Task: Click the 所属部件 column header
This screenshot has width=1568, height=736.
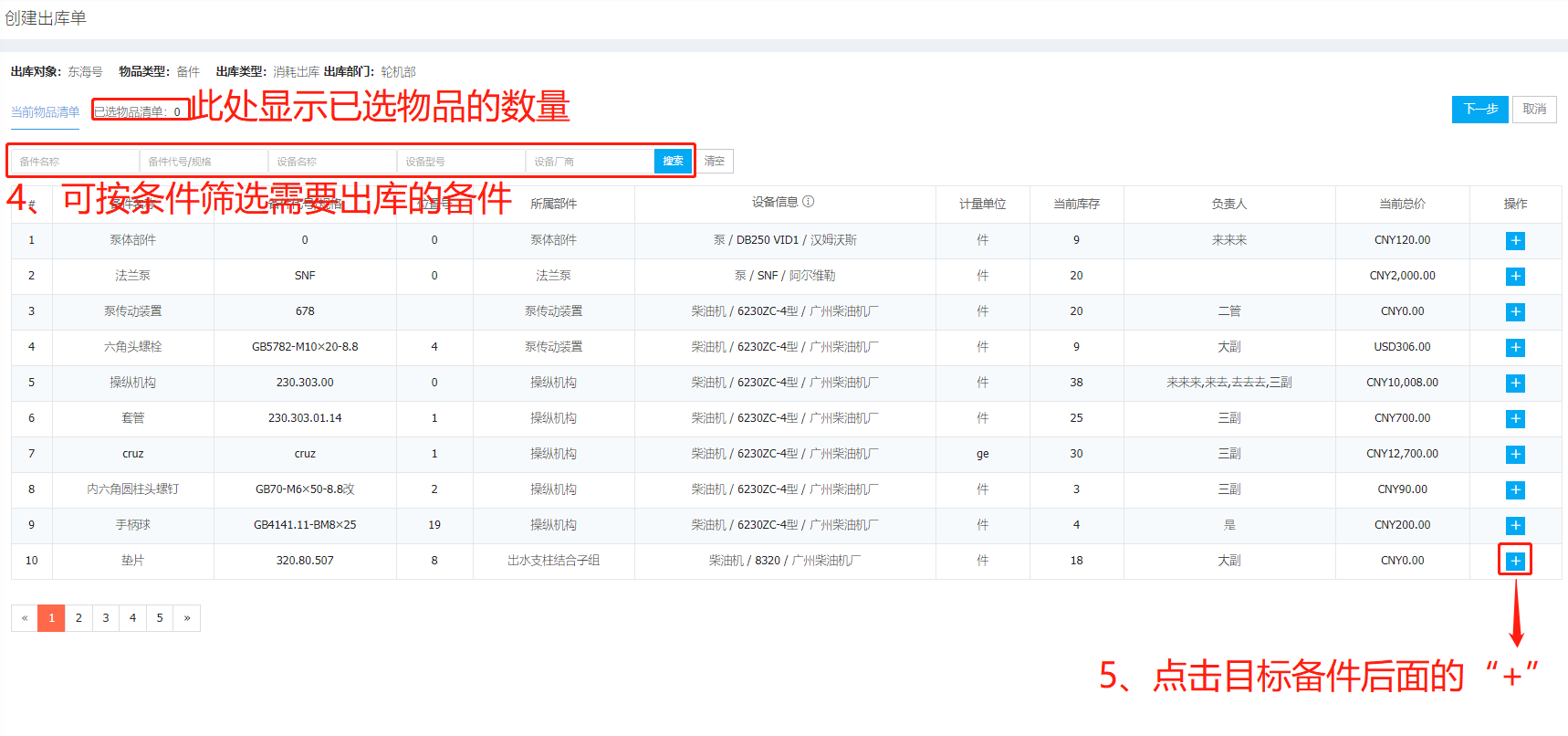Action: [553, 204]
